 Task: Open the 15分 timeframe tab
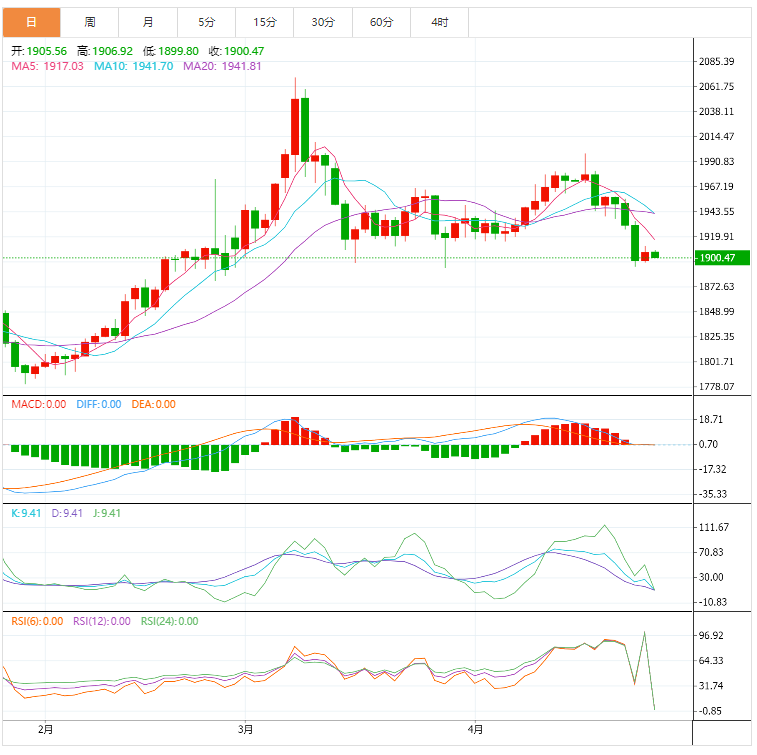[x=265, y=22]
